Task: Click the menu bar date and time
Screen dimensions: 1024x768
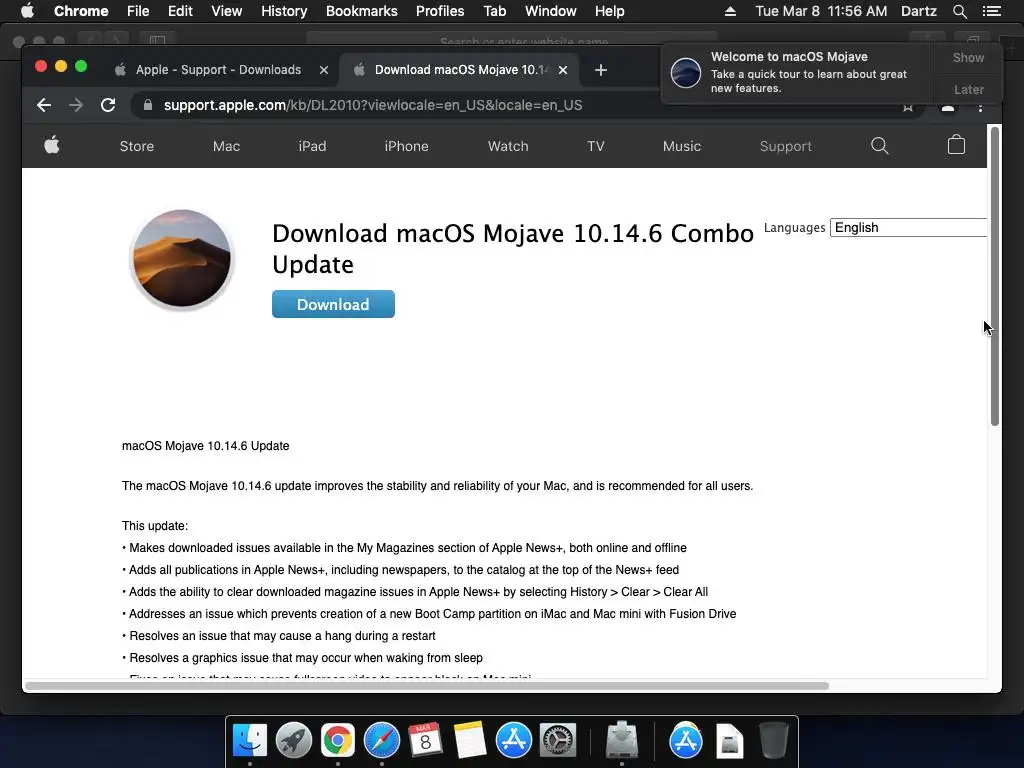Action: point(821,11)
